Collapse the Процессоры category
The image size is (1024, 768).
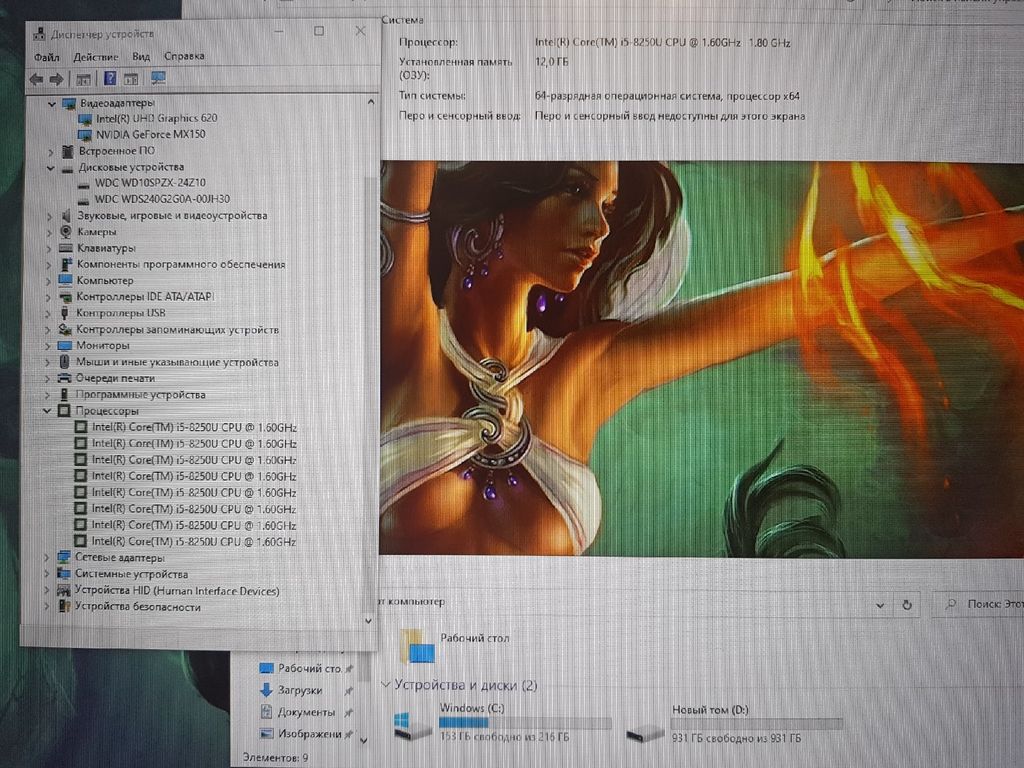tap(47, 411)
